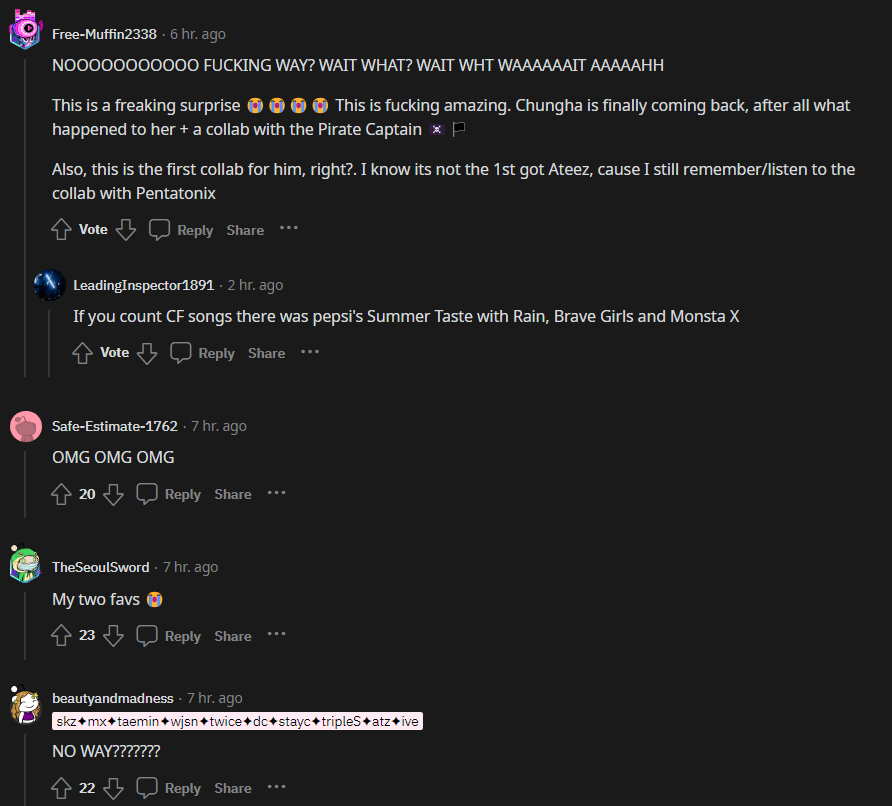Share LeadingInspector1891's reply
892x806 pixels.
[x=266, y=353]
